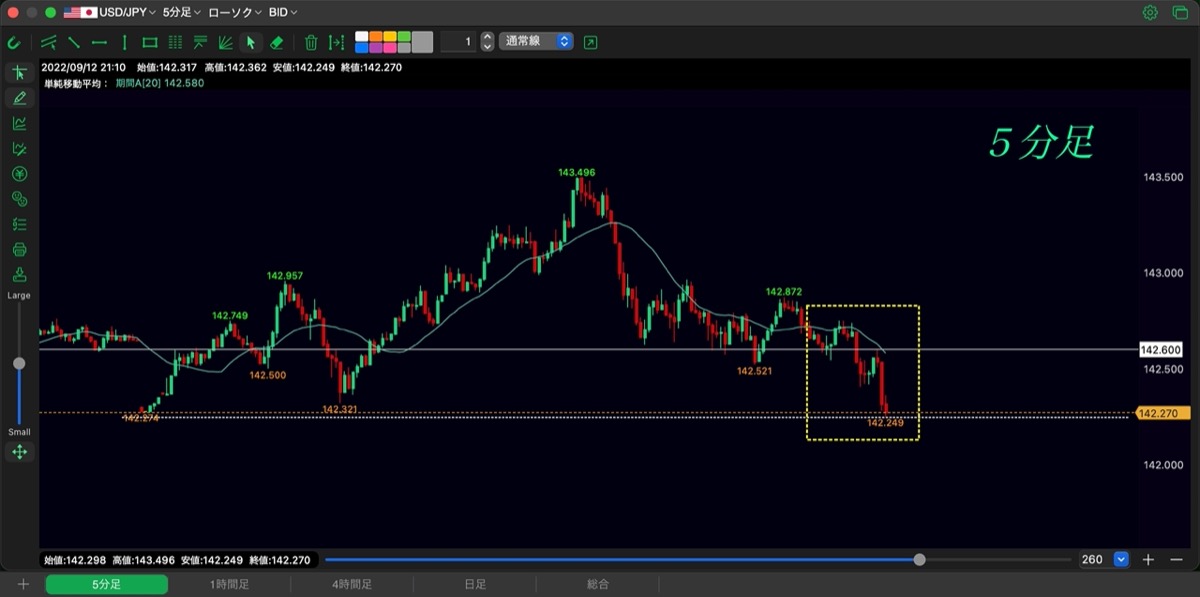Pick the horizontal line drawing tool
The height and width of the screenshot is (597, 1200).
[x=99, y=42]
